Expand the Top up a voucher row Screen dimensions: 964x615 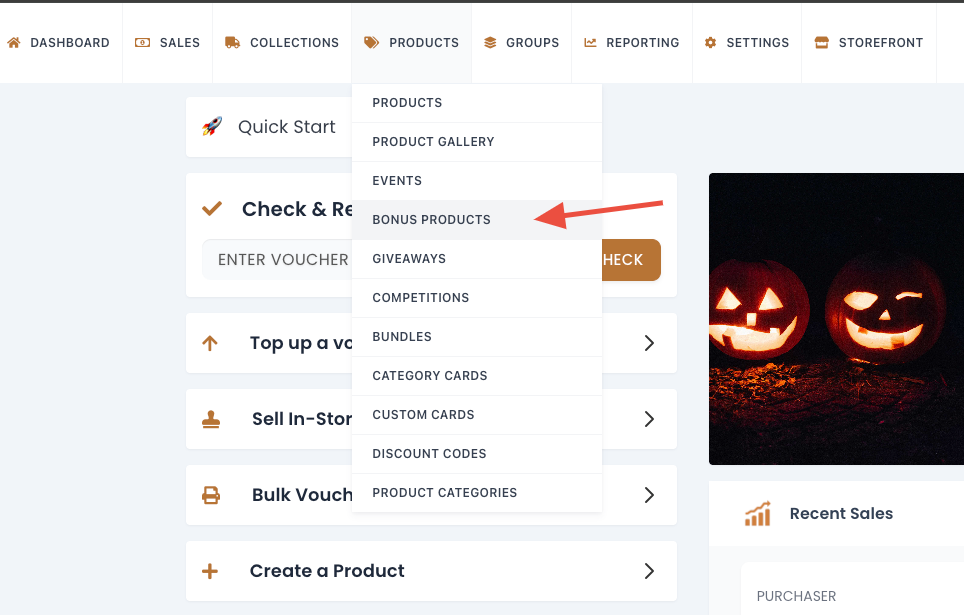tap(649, 343)
